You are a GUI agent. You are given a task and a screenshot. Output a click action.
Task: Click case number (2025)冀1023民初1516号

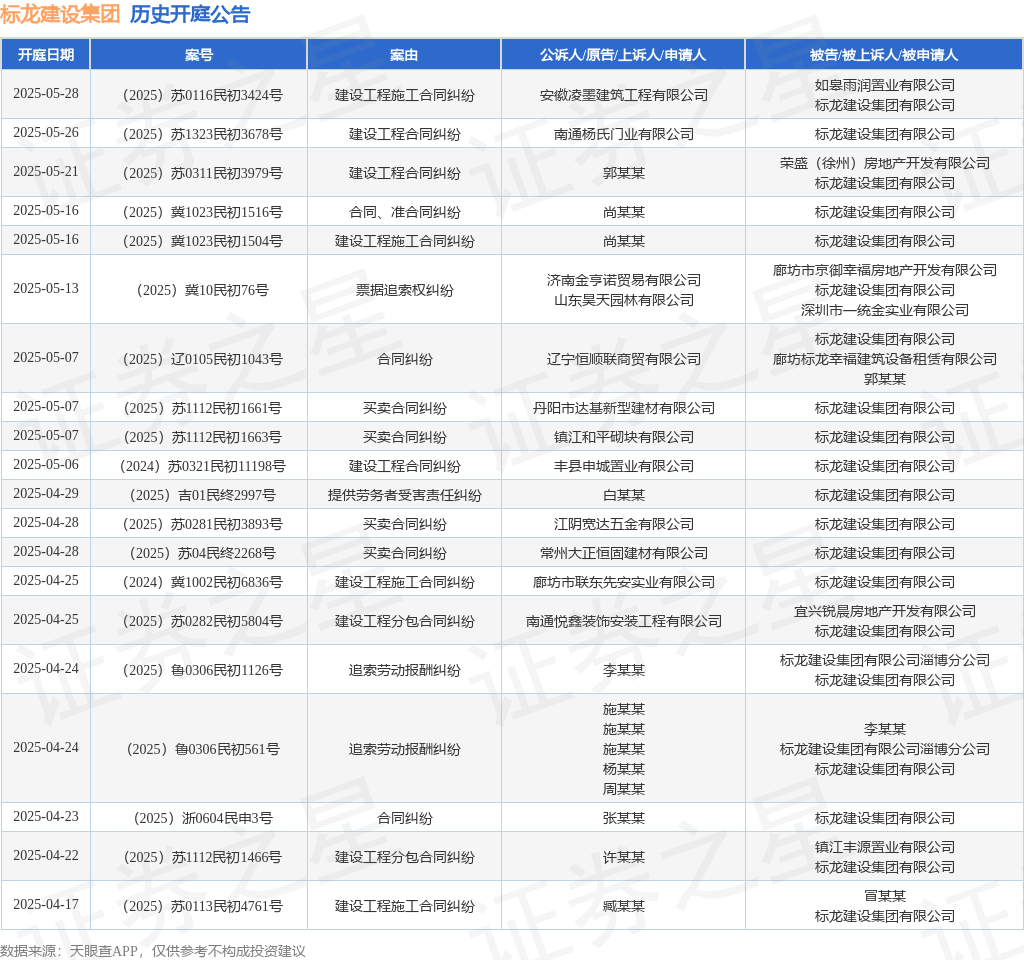(x=202, y=212)
